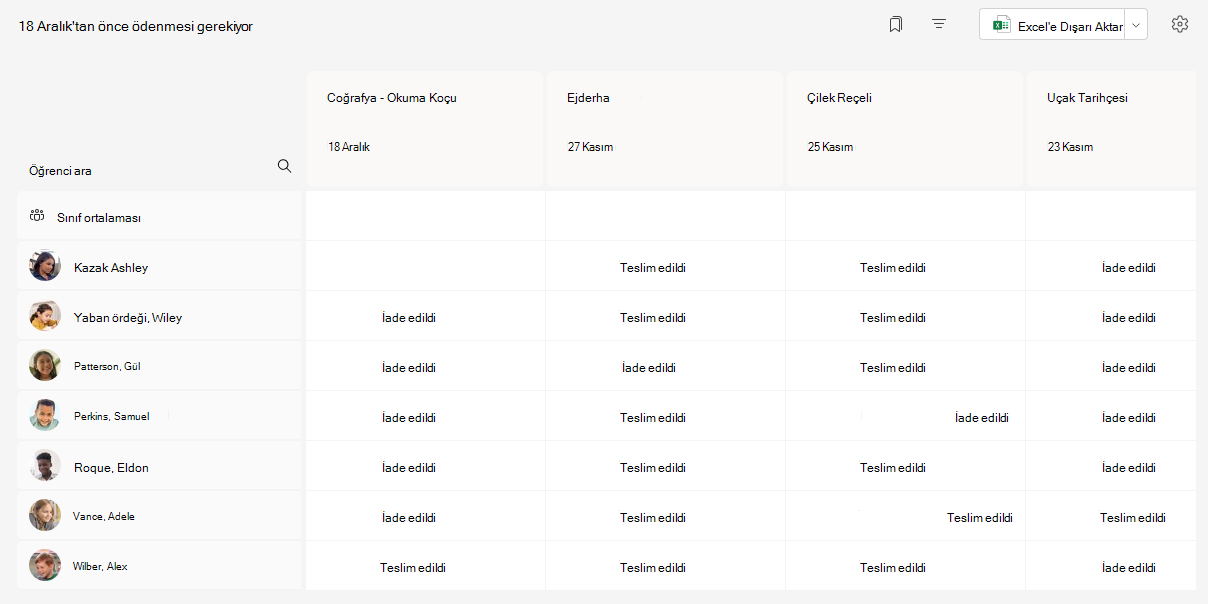Open the settings gear icon
1208x604 pixels.
pos(1180,24)
